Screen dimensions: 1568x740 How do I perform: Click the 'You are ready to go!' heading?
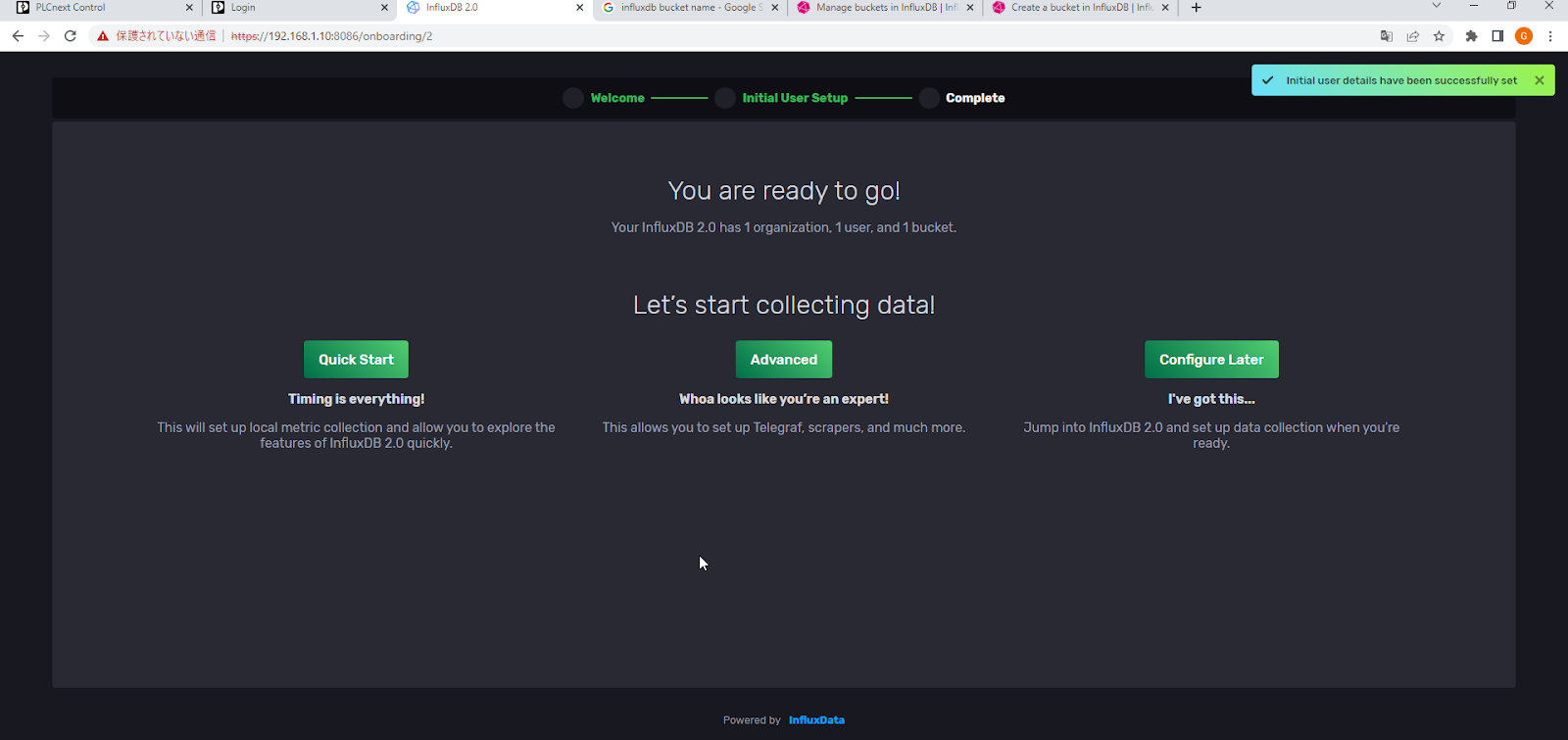point(784,191)
